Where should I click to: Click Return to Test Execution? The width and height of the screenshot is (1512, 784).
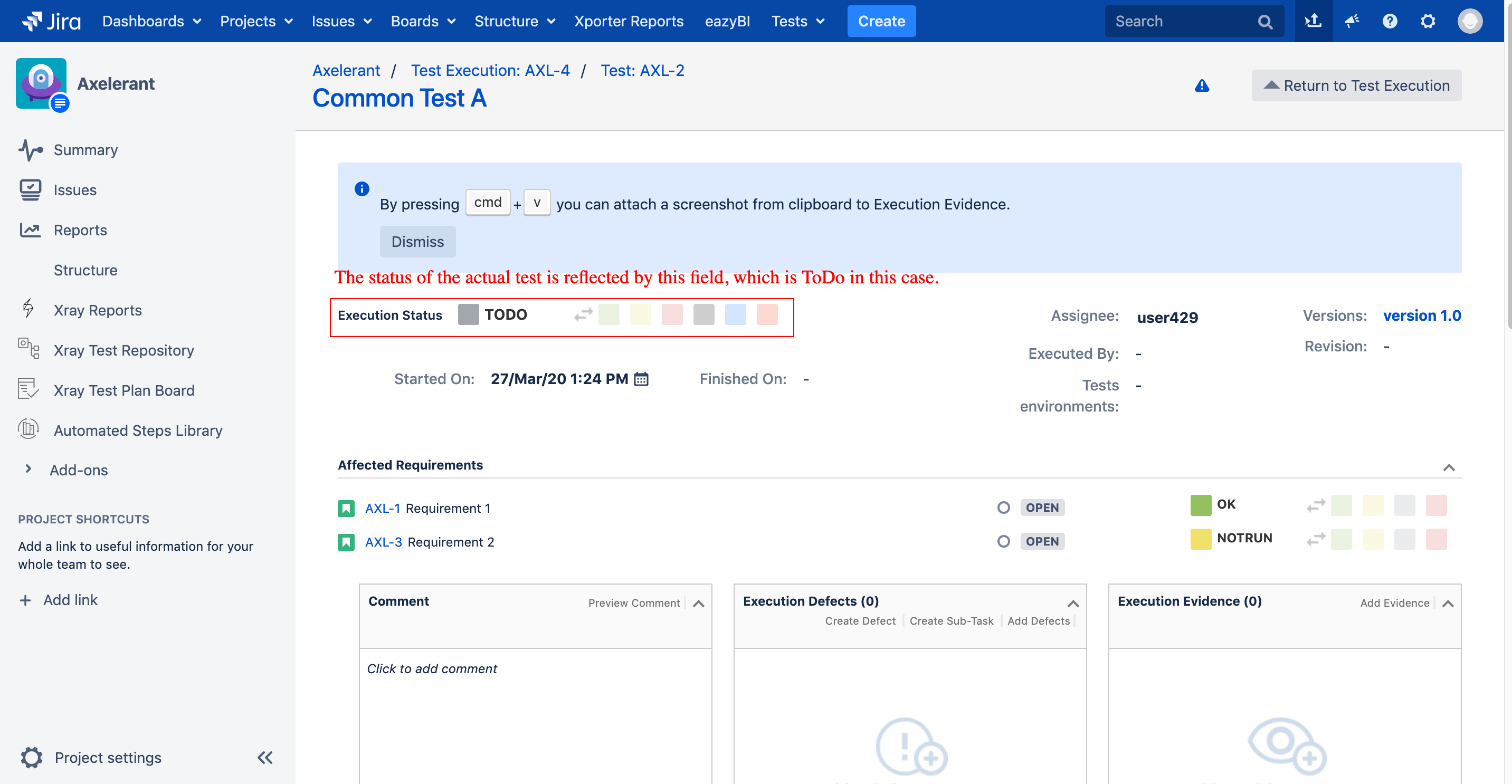1356,85
